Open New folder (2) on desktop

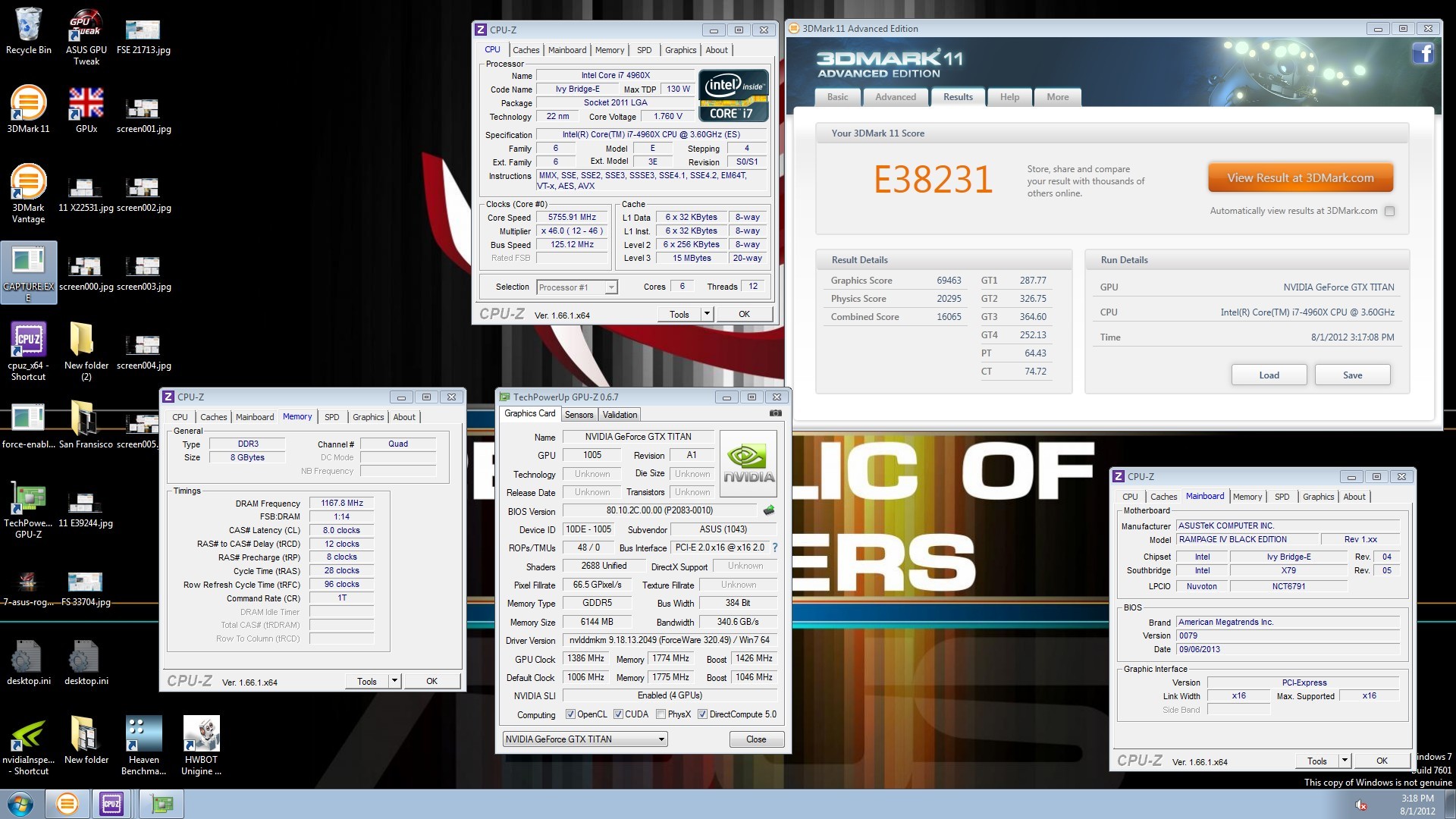pos(86,351)
